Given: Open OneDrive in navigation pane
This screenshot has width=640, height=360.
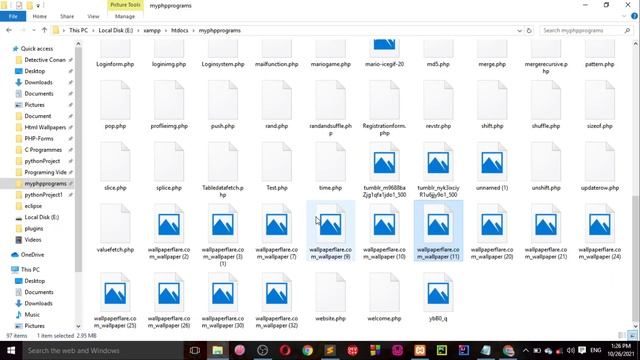Looking at the screenshot, I should pos(32,255).
